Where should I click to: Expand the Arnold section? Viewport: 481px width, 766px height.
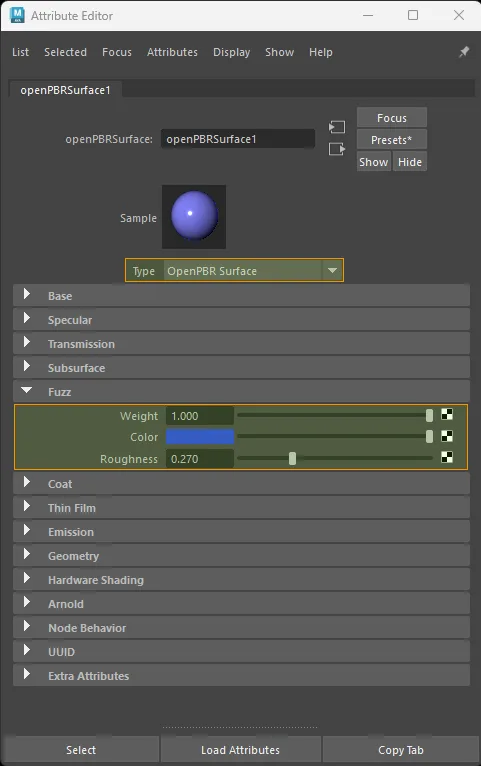241,603
